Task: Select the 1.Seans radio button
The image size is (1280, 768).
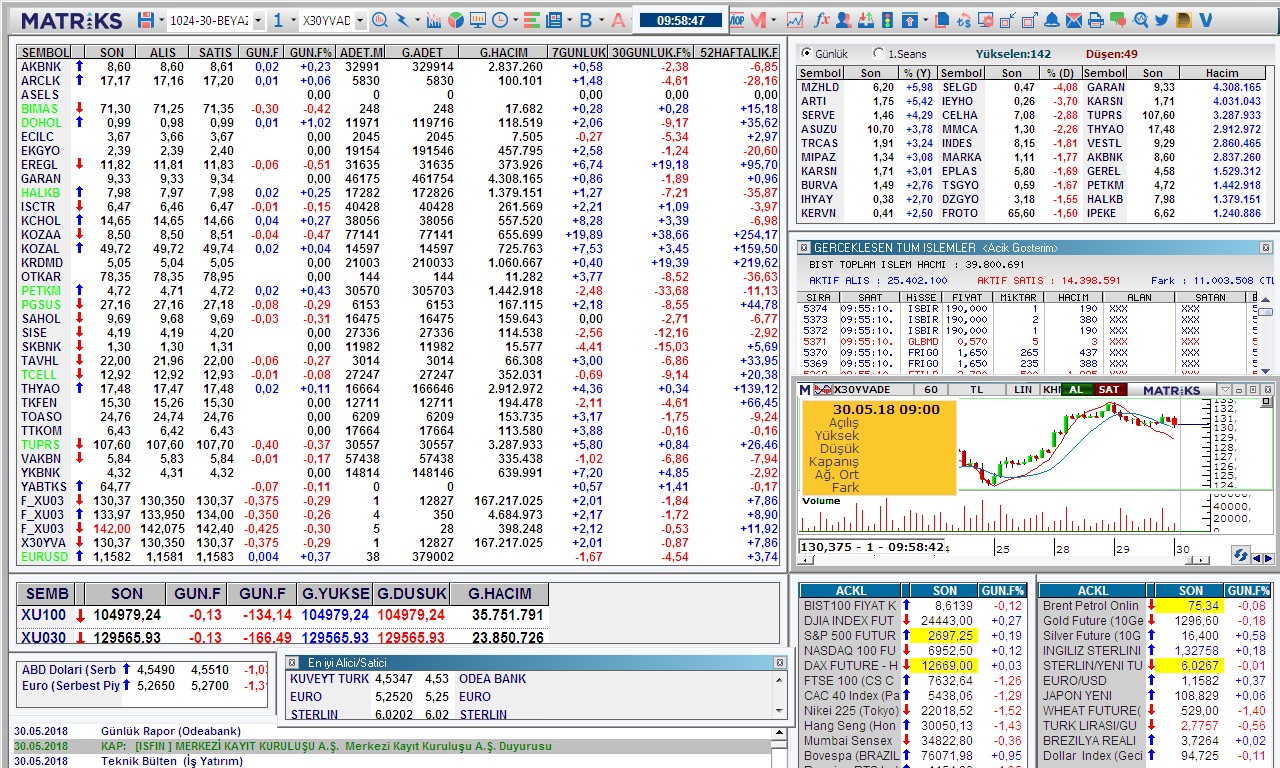Action: pos(878,54)
